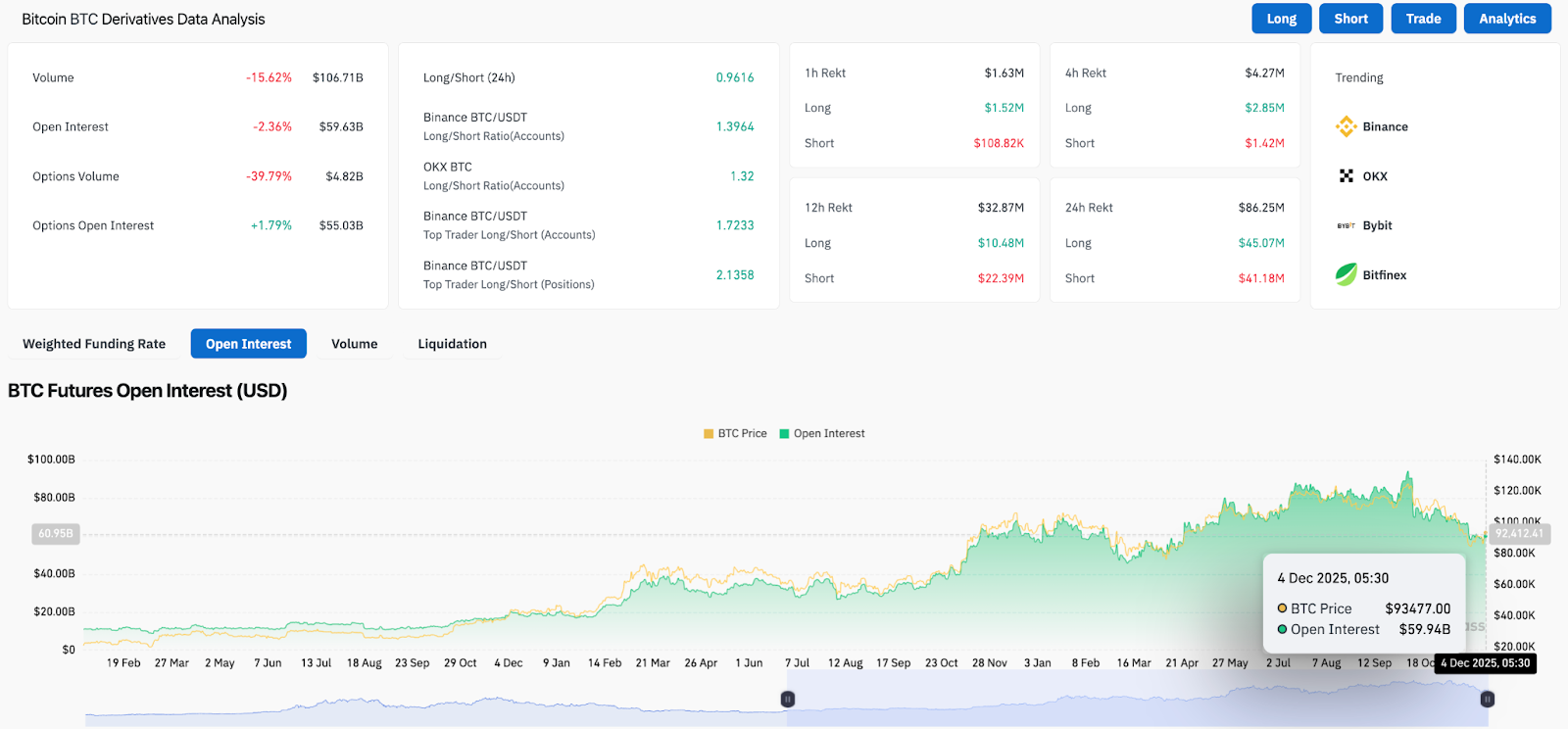Screen dimensions: 1568x729
Task: Click the Binance logo icon in Trending
Action: click(x=1346, y=126)
